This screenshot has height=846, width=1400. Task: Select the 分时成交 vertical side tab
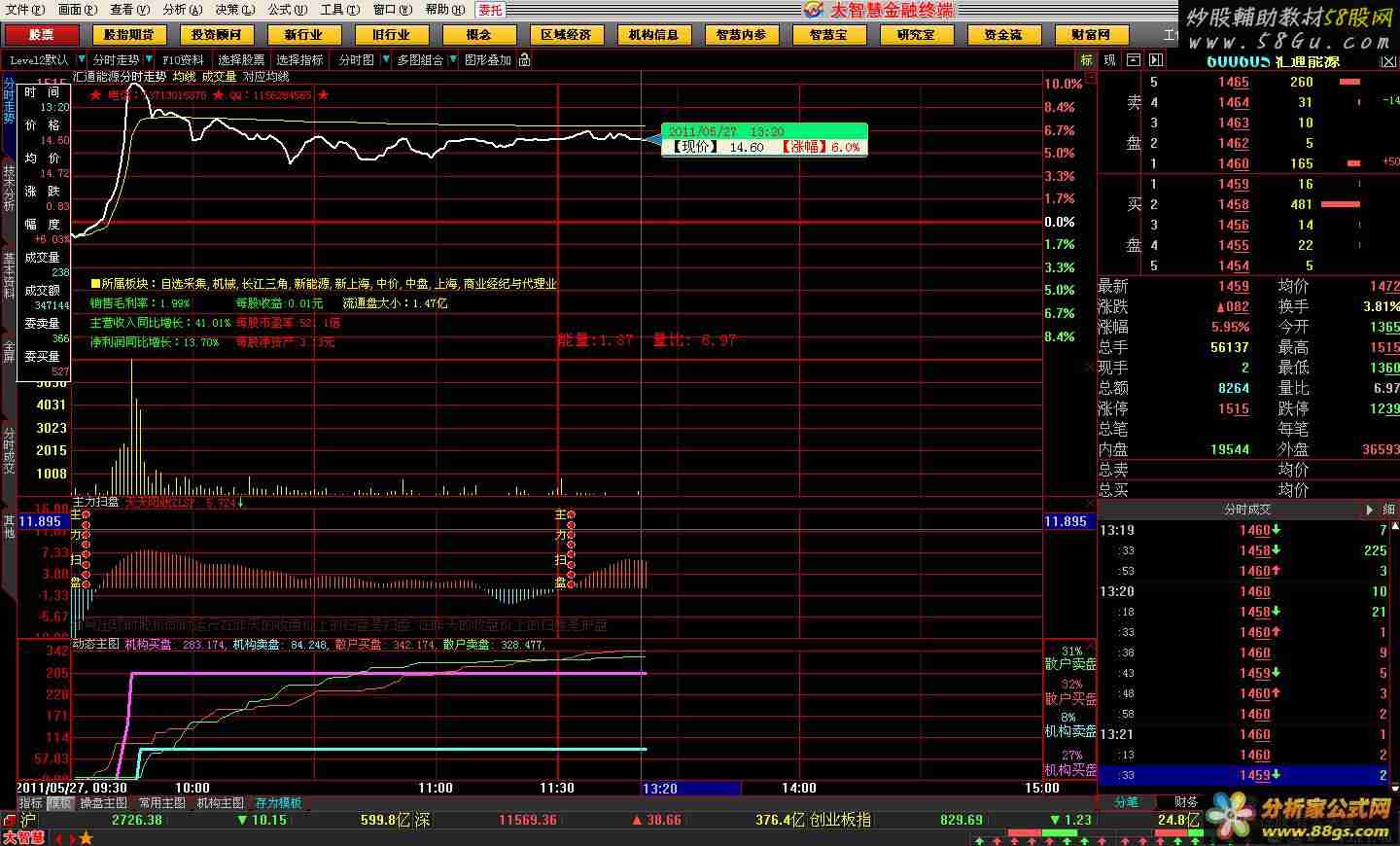point(9,450)
